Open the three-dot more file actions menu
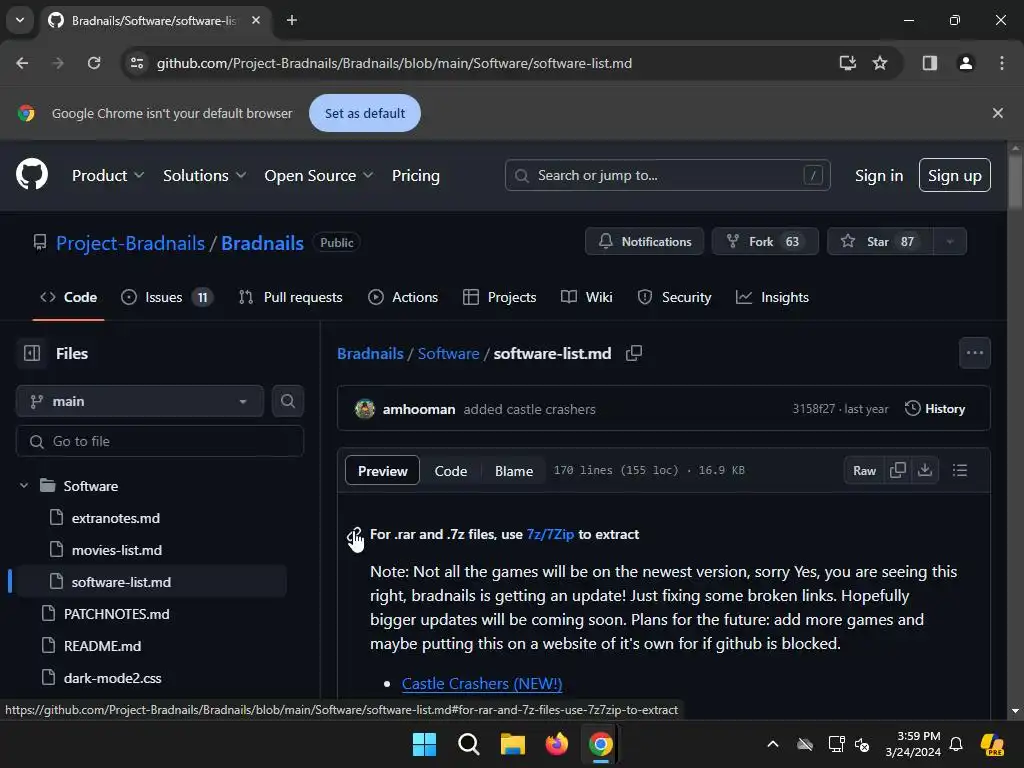Screen dimensions: 1024x768 coord(974,353)
